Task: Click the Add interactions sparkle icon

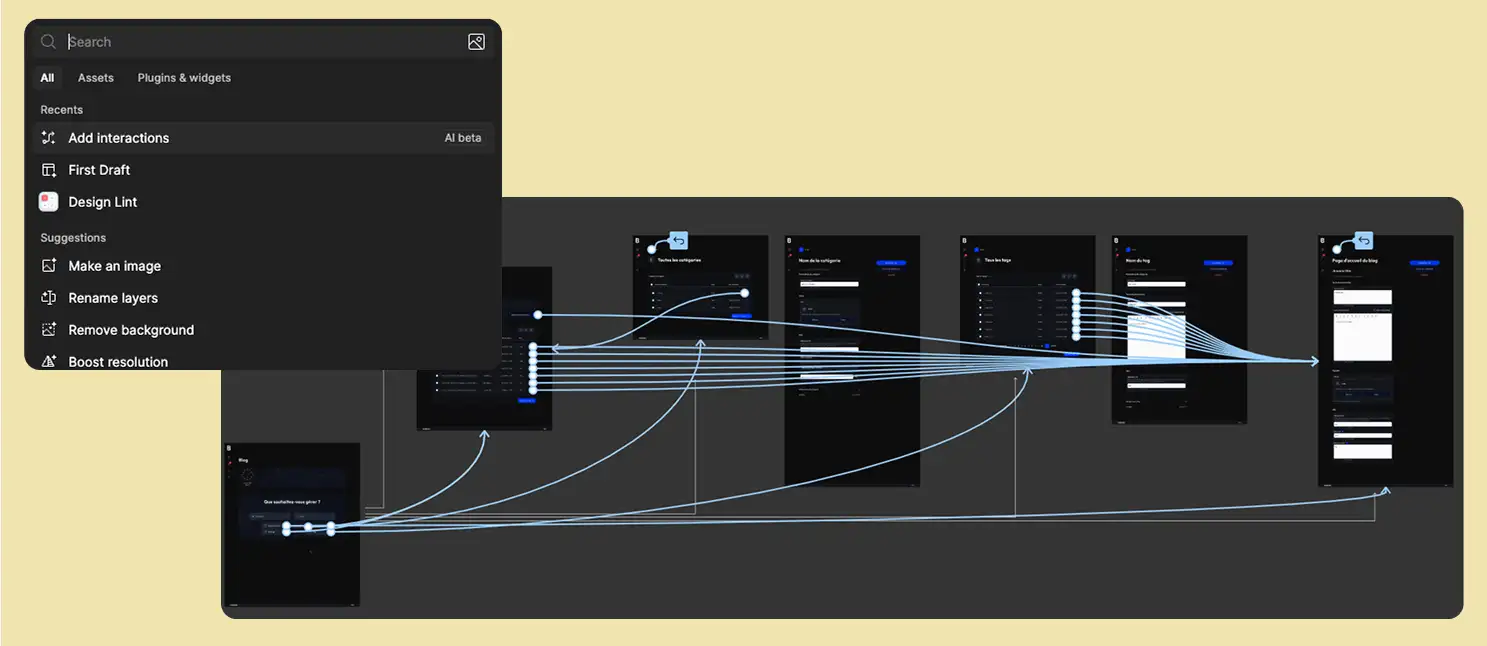Action: pyautogui.click(x=48, y=138)
